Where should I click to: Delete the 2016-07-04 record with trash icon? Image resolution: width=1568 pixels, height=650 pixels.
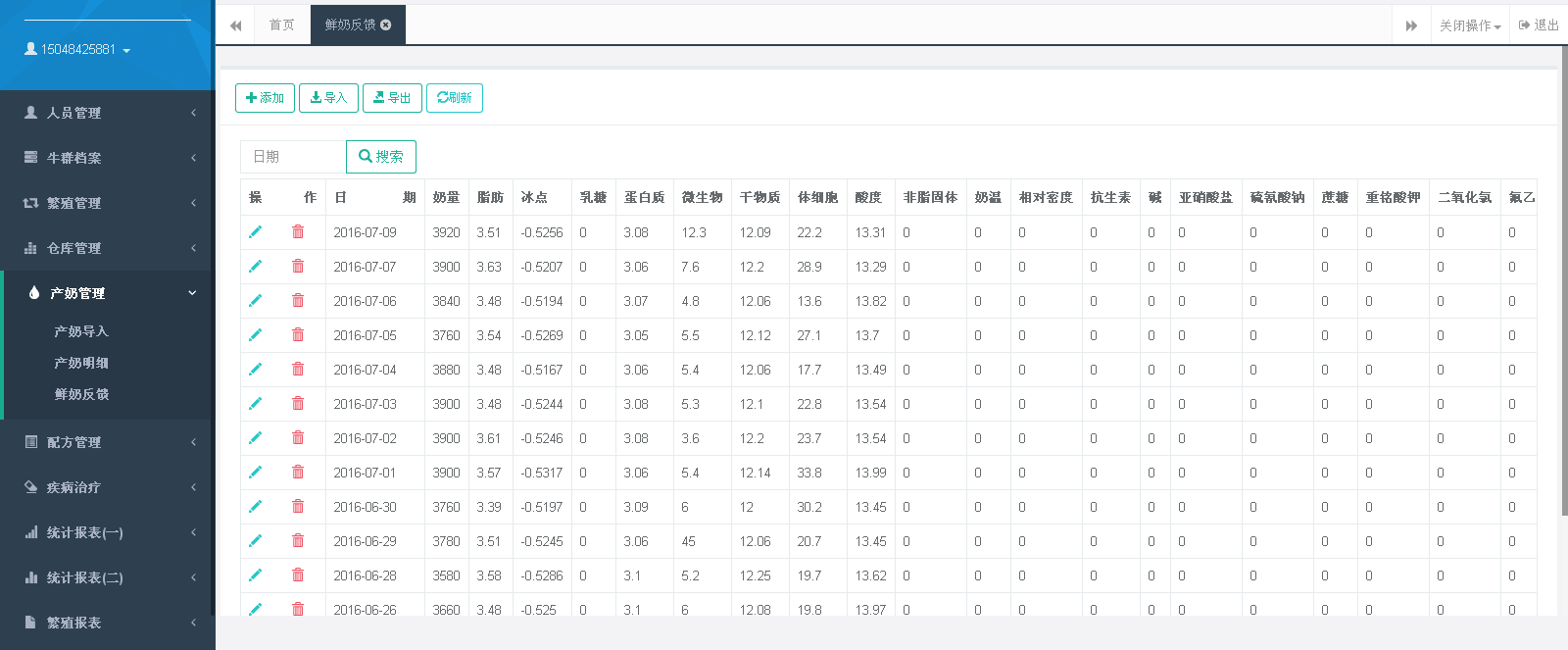tap(298, 370)
